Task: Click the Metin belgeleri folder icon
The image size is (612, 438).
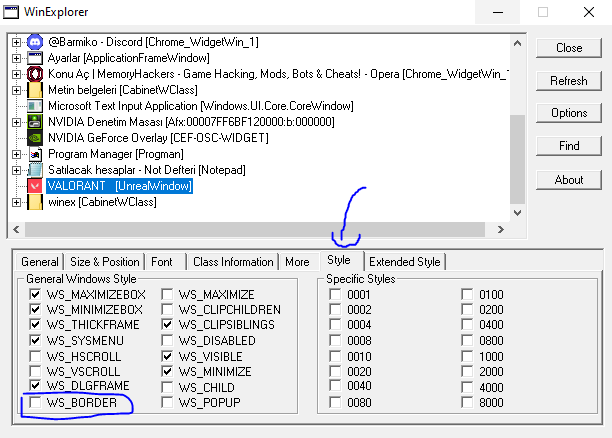Action: point(35,90)
